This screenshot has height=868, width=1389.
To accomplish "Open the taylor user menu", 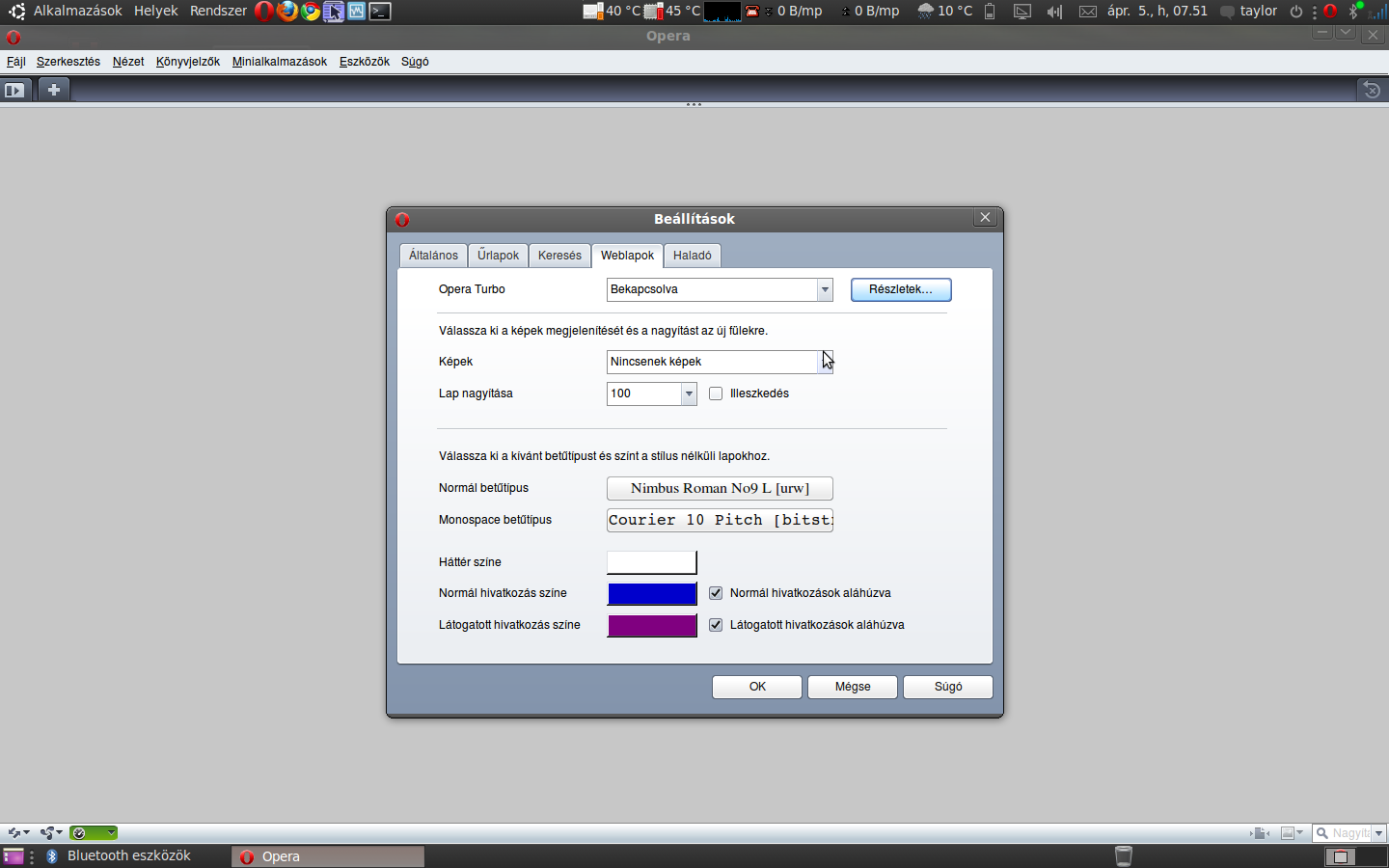I will coord(1249,12).
